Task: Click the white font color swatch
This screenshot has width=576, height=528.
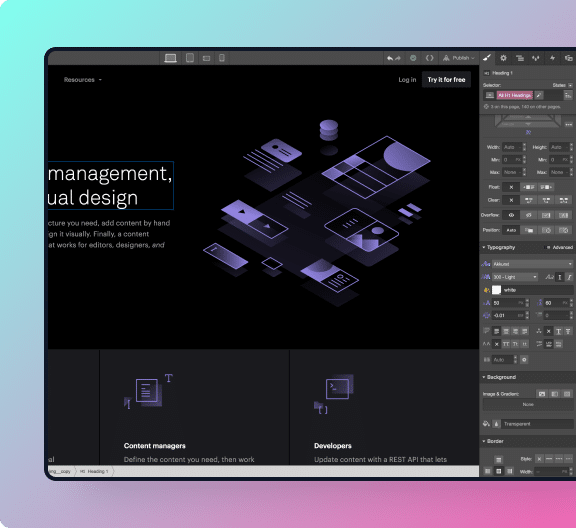Action: point(496,290)
